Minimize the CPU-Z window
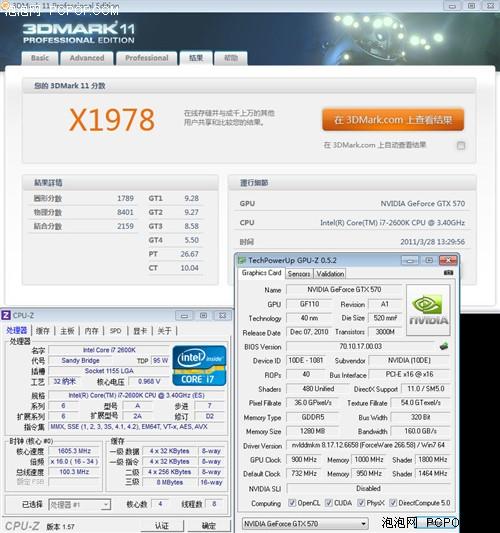Image resolution: width=500 pixels, height=533 pixels. pos(184,316)
